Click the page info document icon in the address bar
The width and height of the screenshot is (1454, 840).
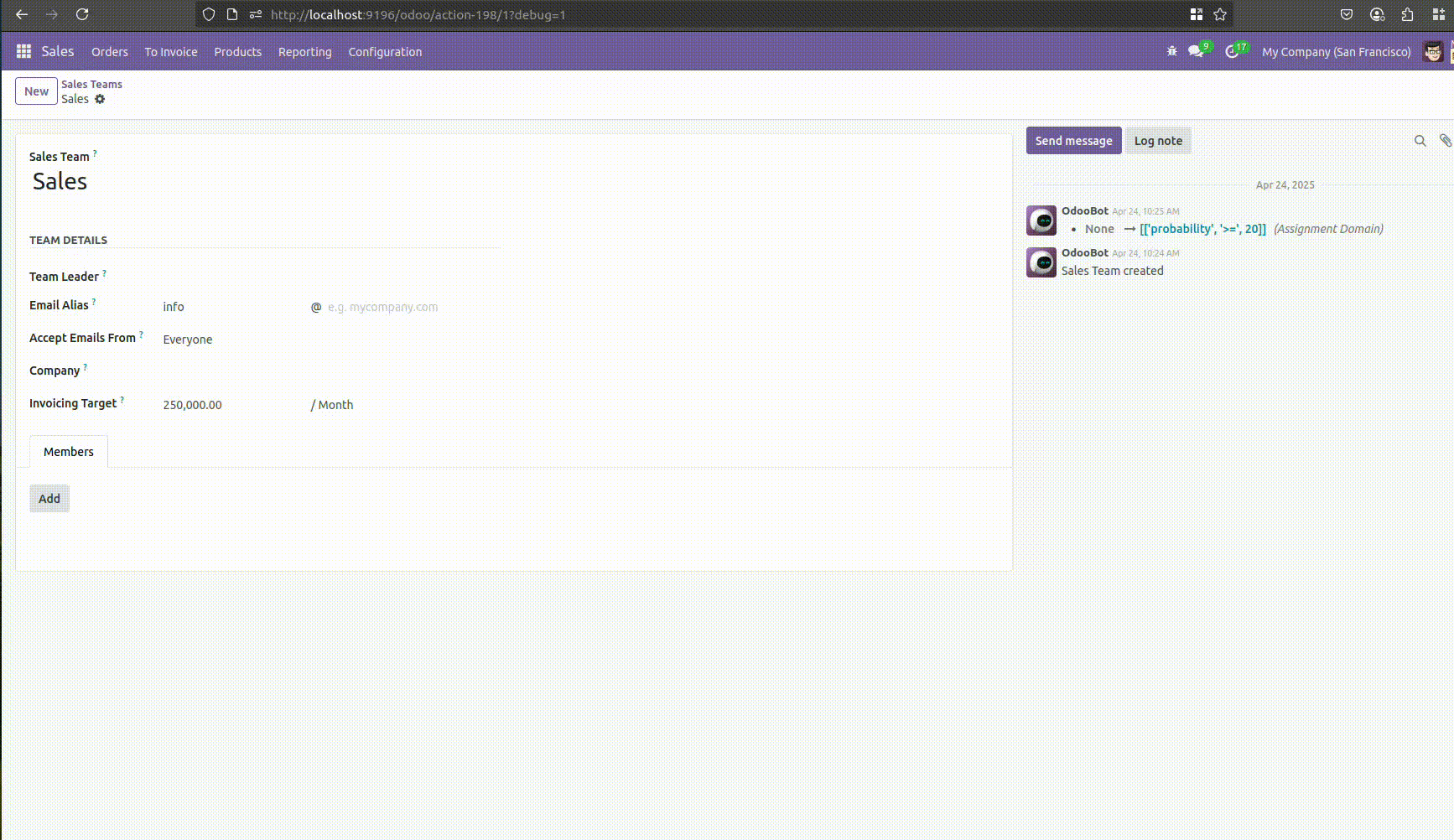232,14
